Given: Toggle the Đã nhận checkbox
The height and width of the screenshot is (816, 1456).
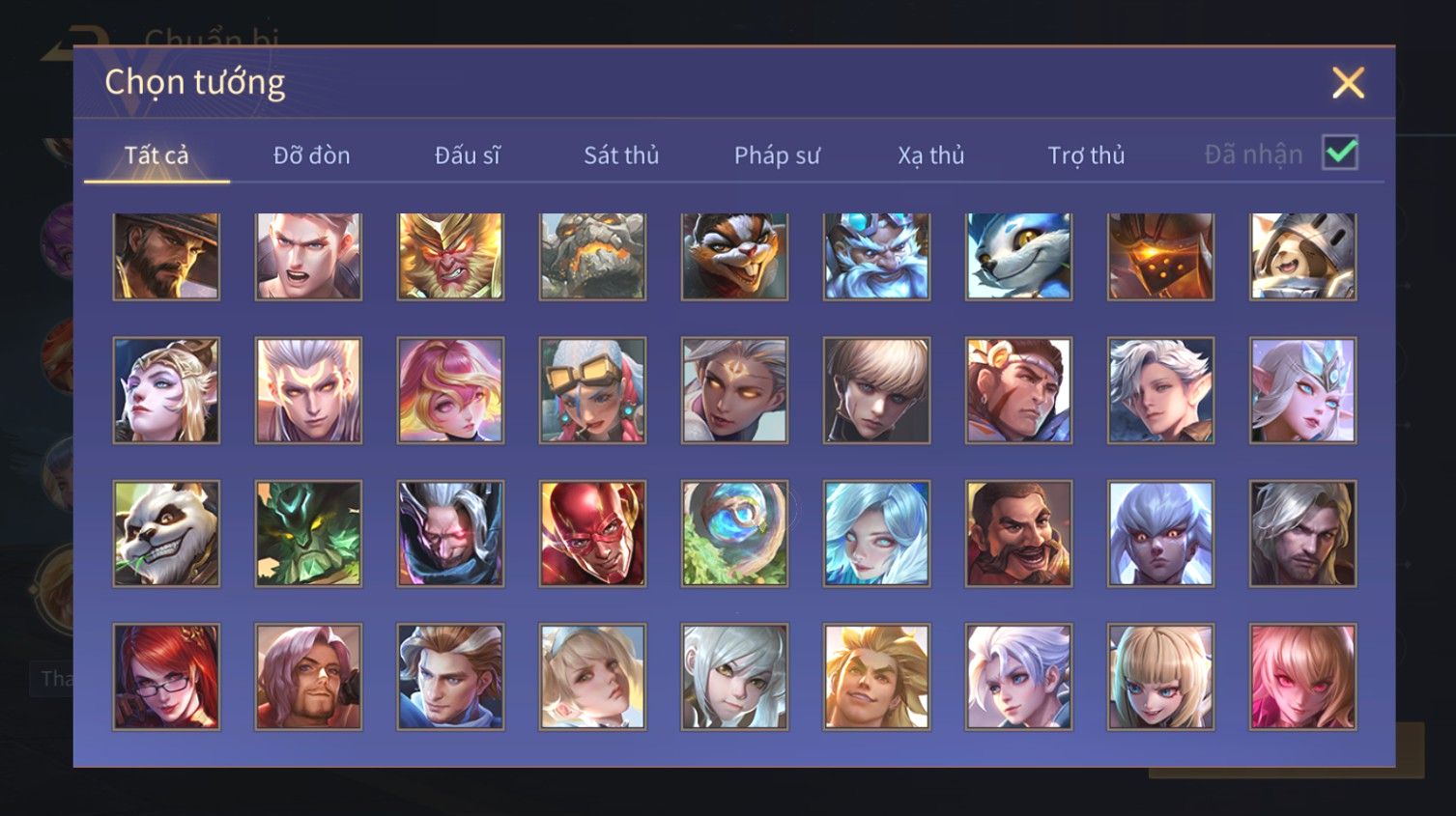Looking at the screenshot, I should point(1340,153).
